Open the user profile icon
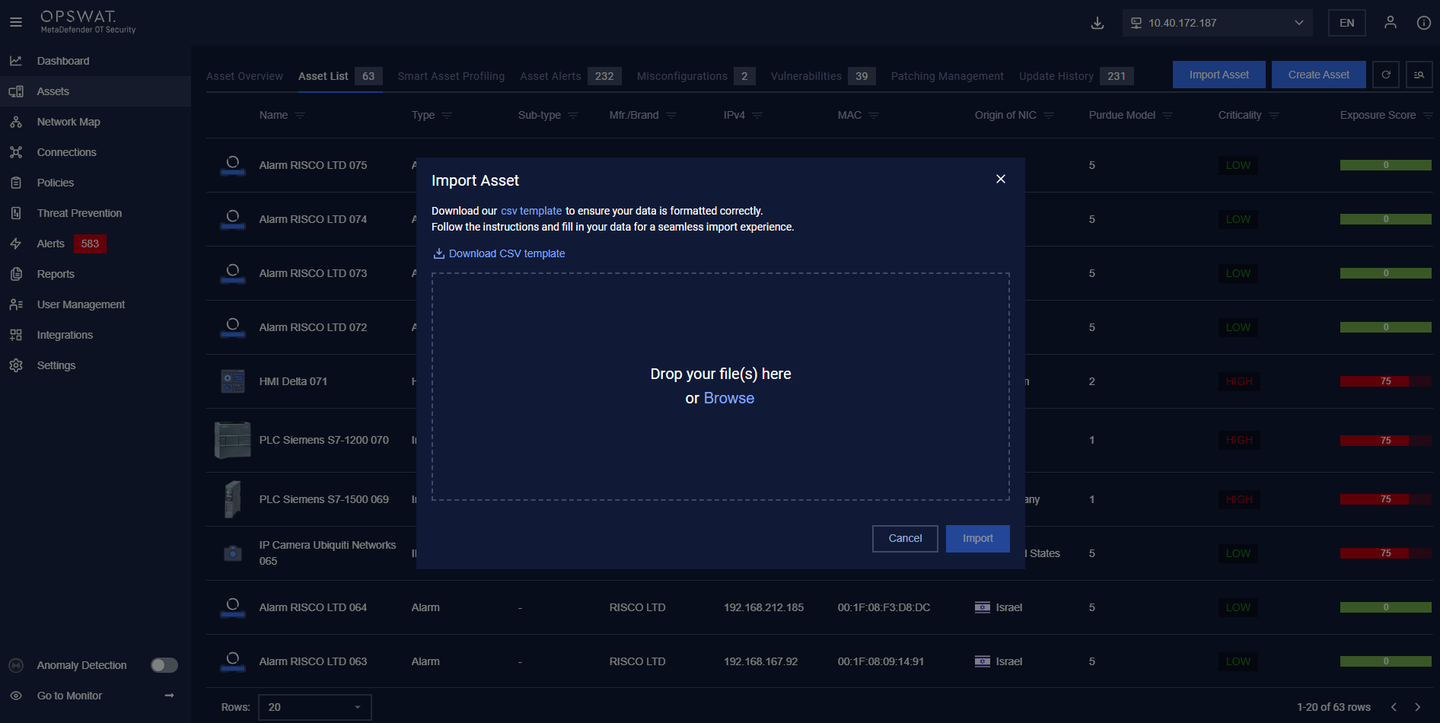 (1390, 22)
